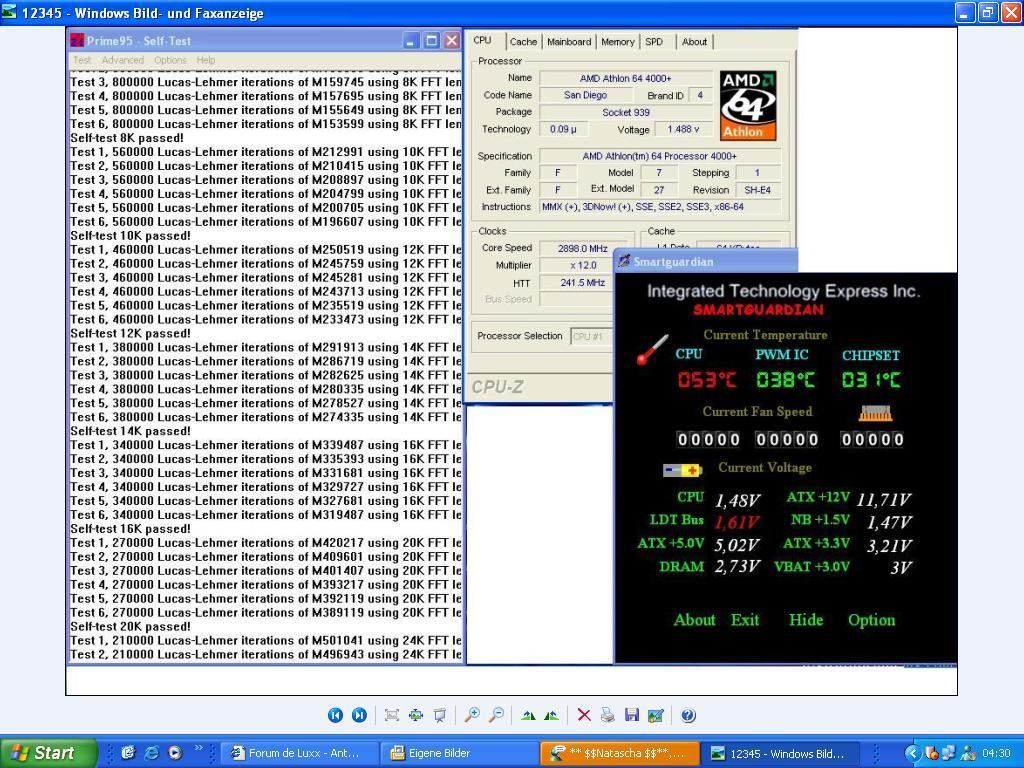Click the red LDT Bus voltage 1,61V
The image size is (1024, 768).
pyautogui.click(x=737, y=522)
